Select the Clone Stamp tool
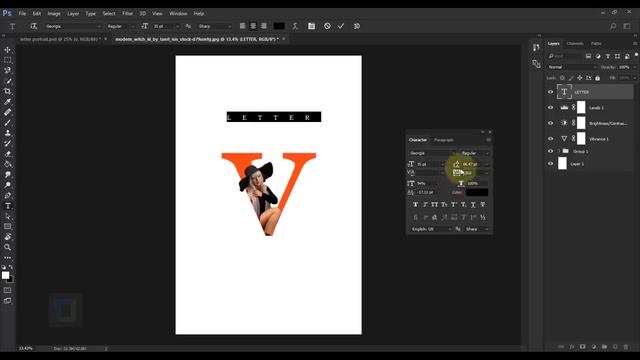Image resolution: width=640 pixels, height=360 pixels. pyautogui.click(x=7, y=133)
